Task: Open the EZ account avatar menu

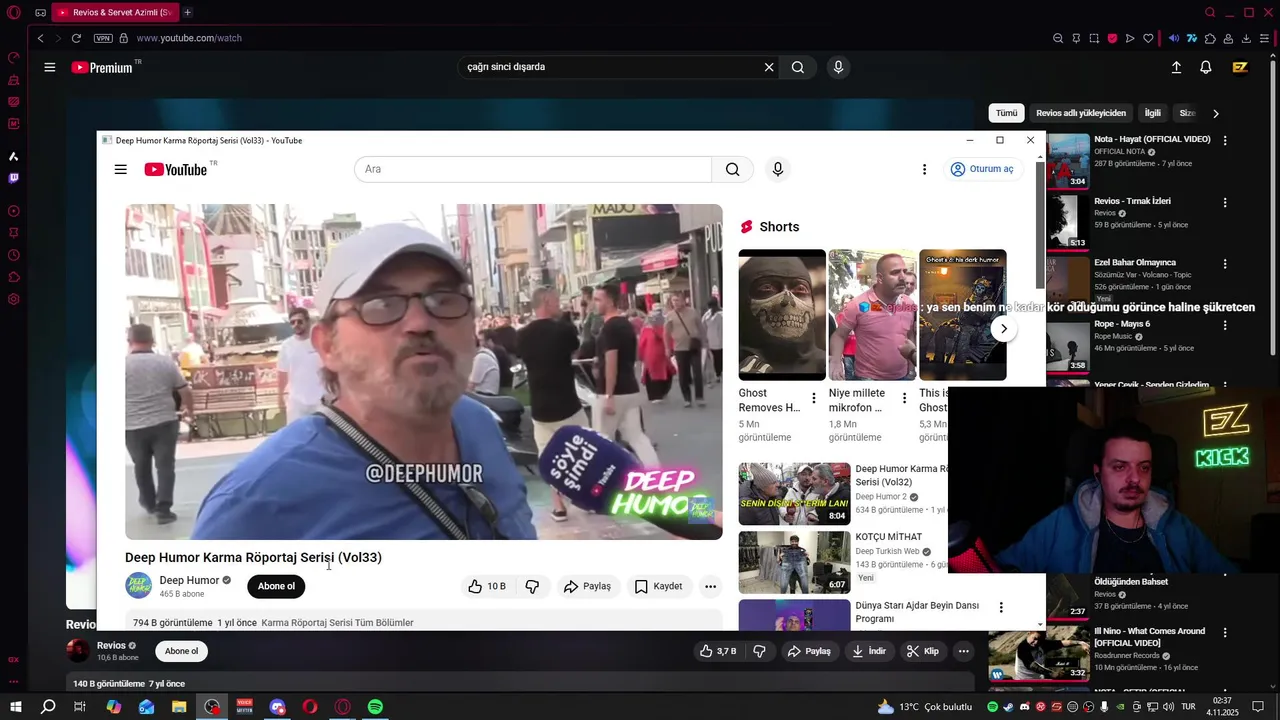Action: (x=1240, y=67)
